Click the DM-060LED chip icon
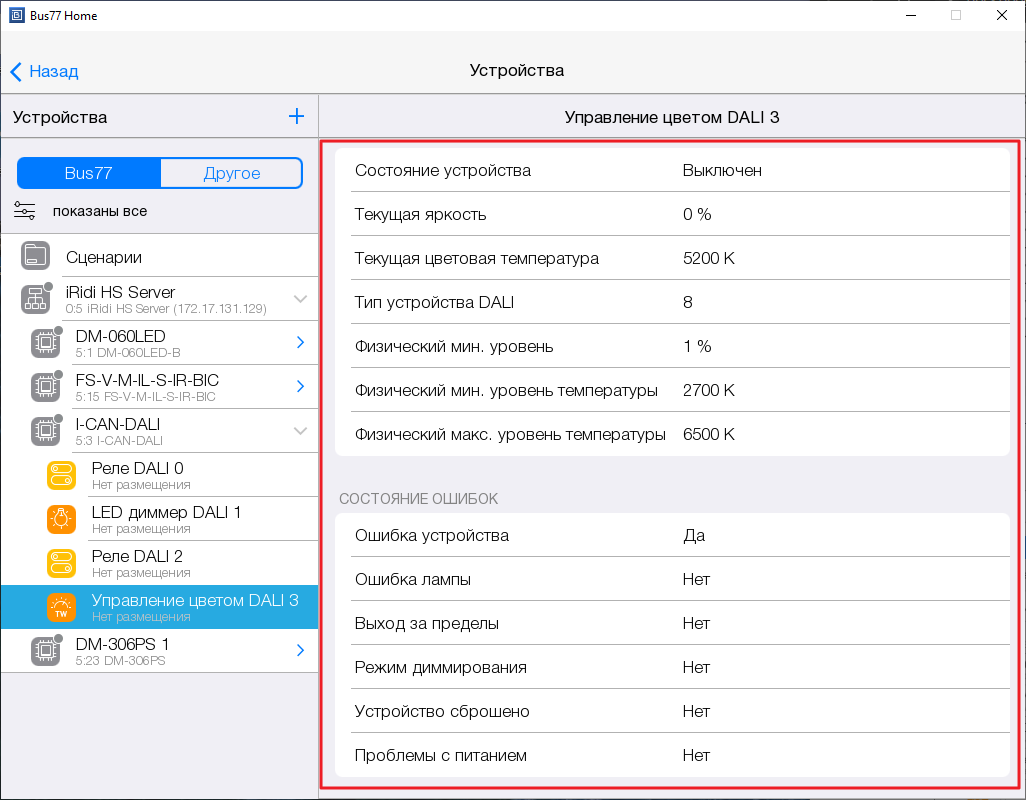Viewport: 1026px width, 800px height. [44, 343]
